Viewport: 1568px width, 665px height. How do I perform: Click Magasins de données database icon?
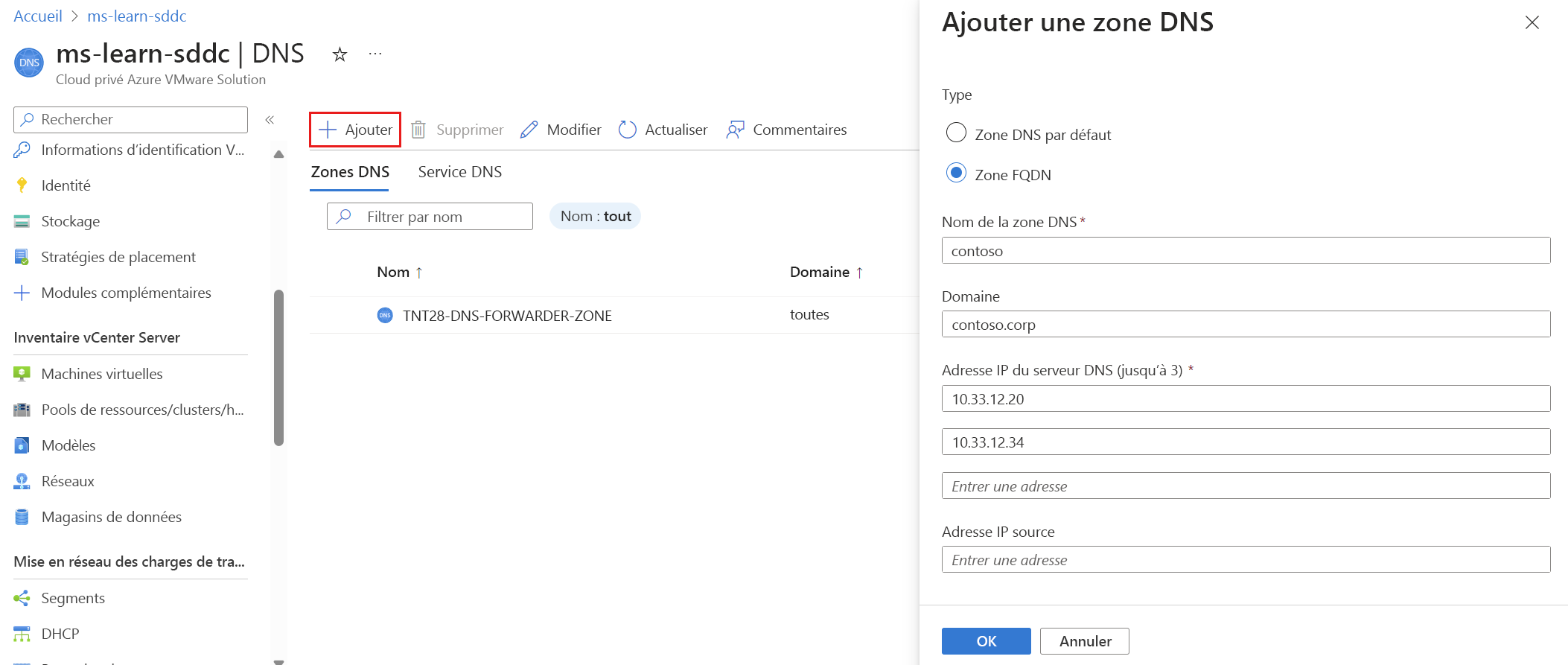click(x=22, y=517)
